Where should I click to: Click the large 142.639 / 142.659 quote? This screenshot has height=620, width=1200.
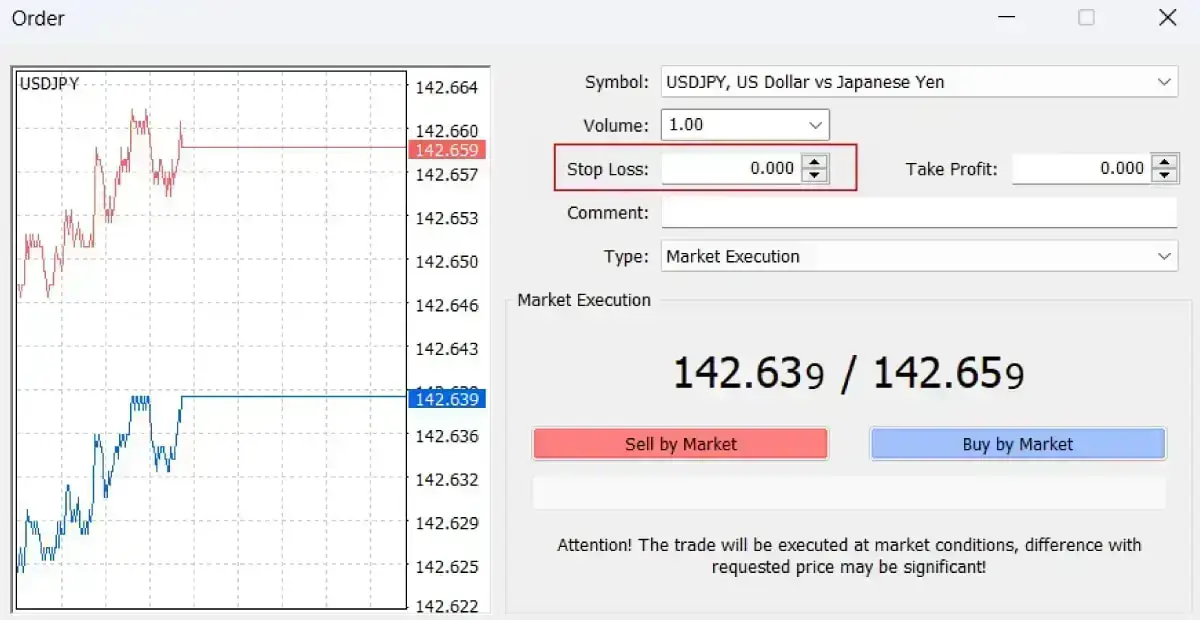(848, 374)
